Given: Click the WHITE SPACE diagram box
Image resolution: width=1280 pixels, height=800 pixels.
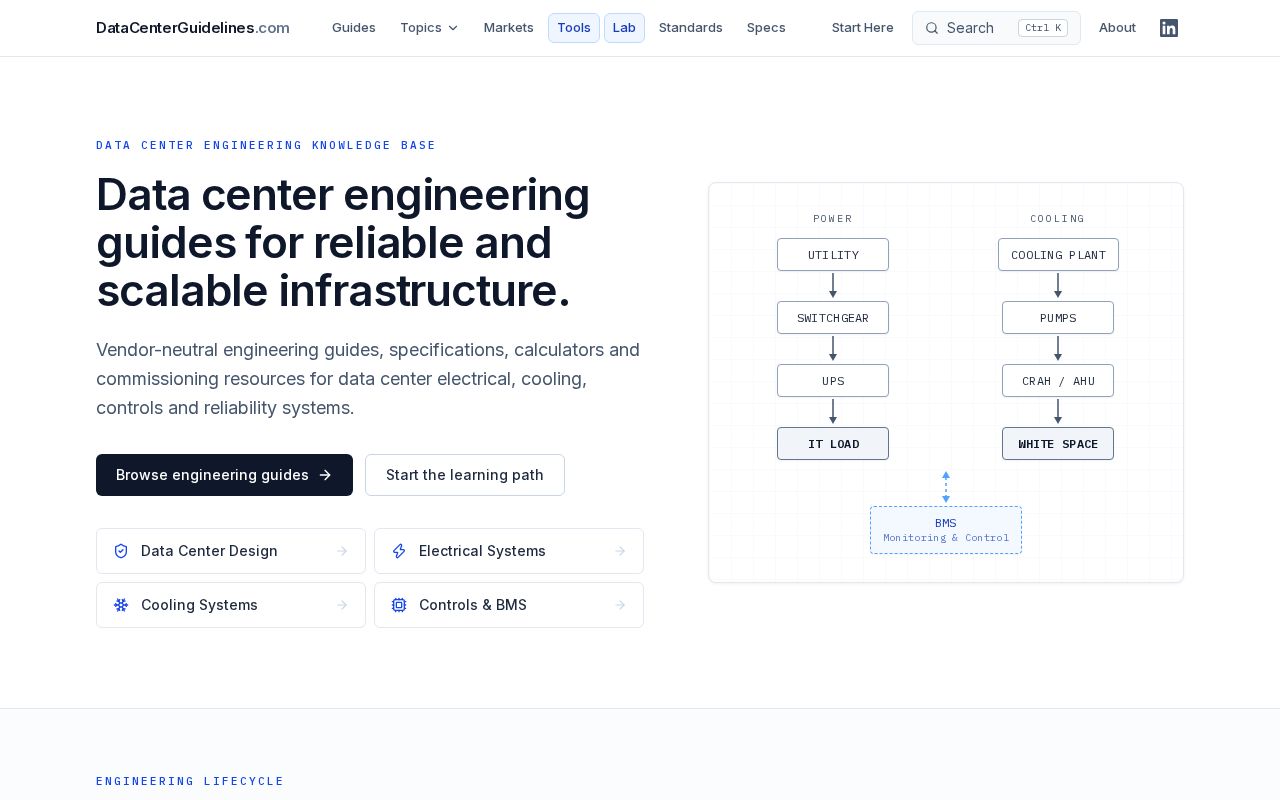Looking at the screenshot, I should pos(1058,444).
